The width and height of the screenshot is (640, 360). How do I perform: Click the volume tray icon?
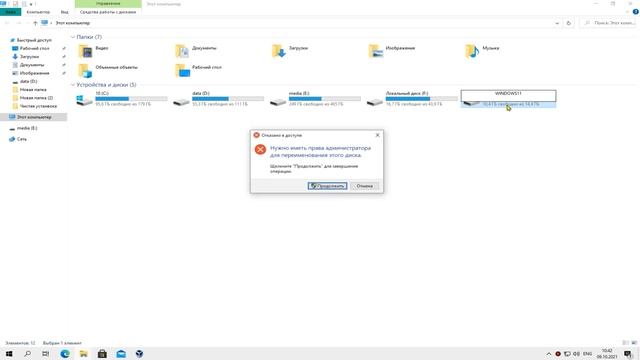tap(576, 354)
